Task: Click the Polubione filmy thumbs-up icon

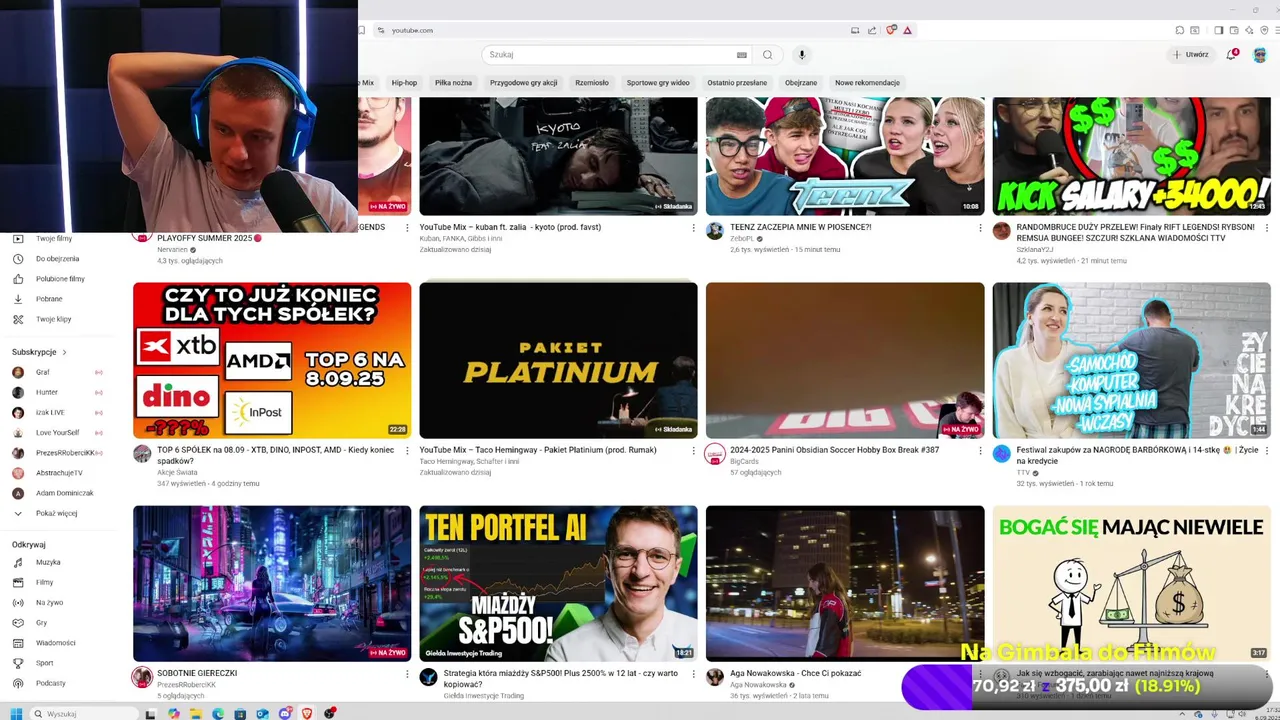Action: pyautogui.click(x=18, y=279)
